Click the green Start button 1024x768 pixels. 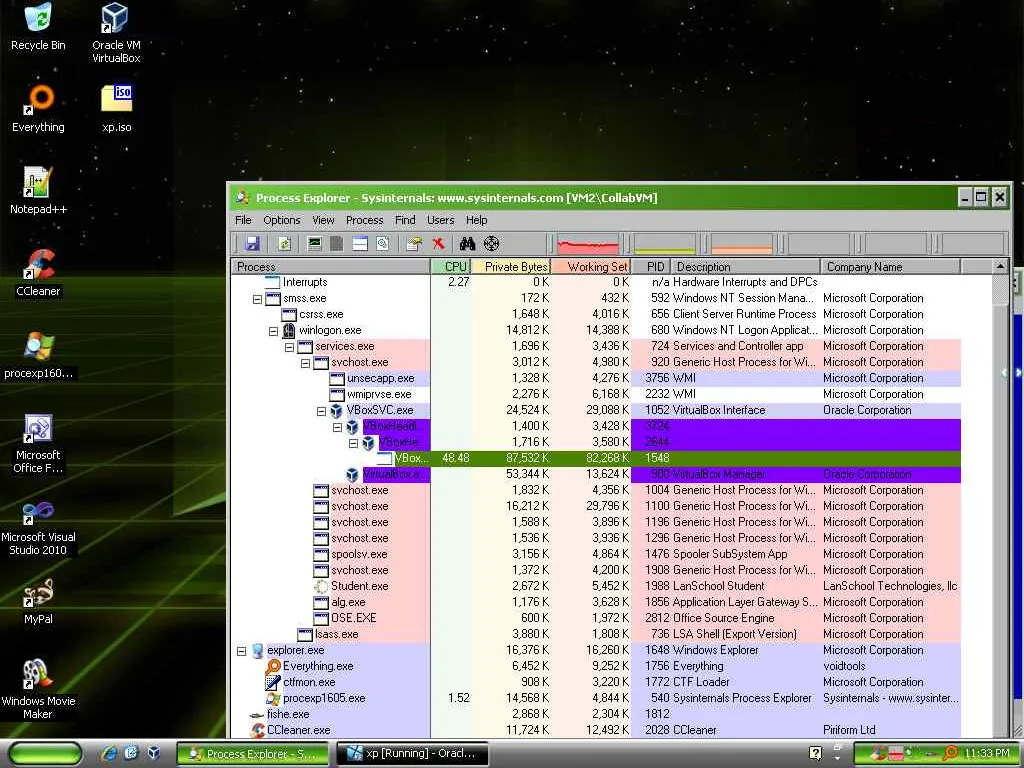pos(44,754)
